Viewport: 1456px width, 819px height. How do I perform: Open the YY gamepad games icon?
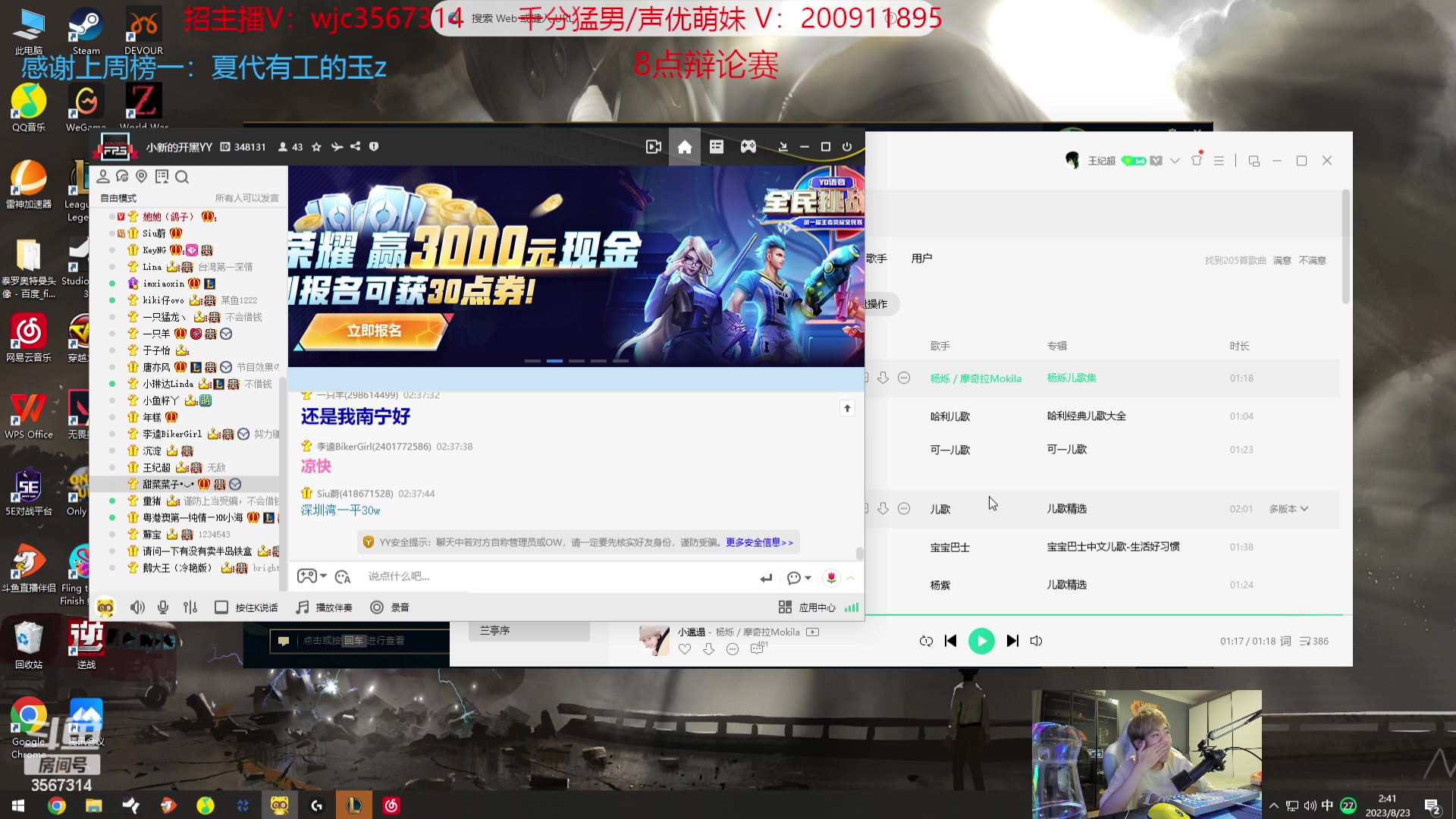748,147
